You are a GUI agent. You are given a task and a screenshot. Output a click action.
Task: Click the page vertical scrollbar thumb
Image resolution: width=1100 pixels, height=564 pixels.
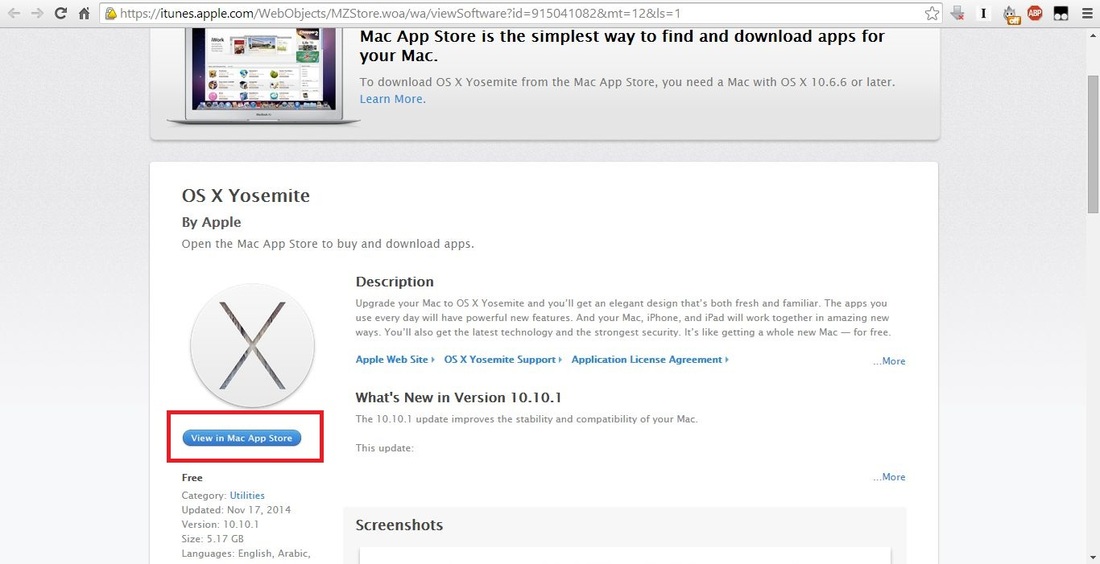coord(1092,144)
